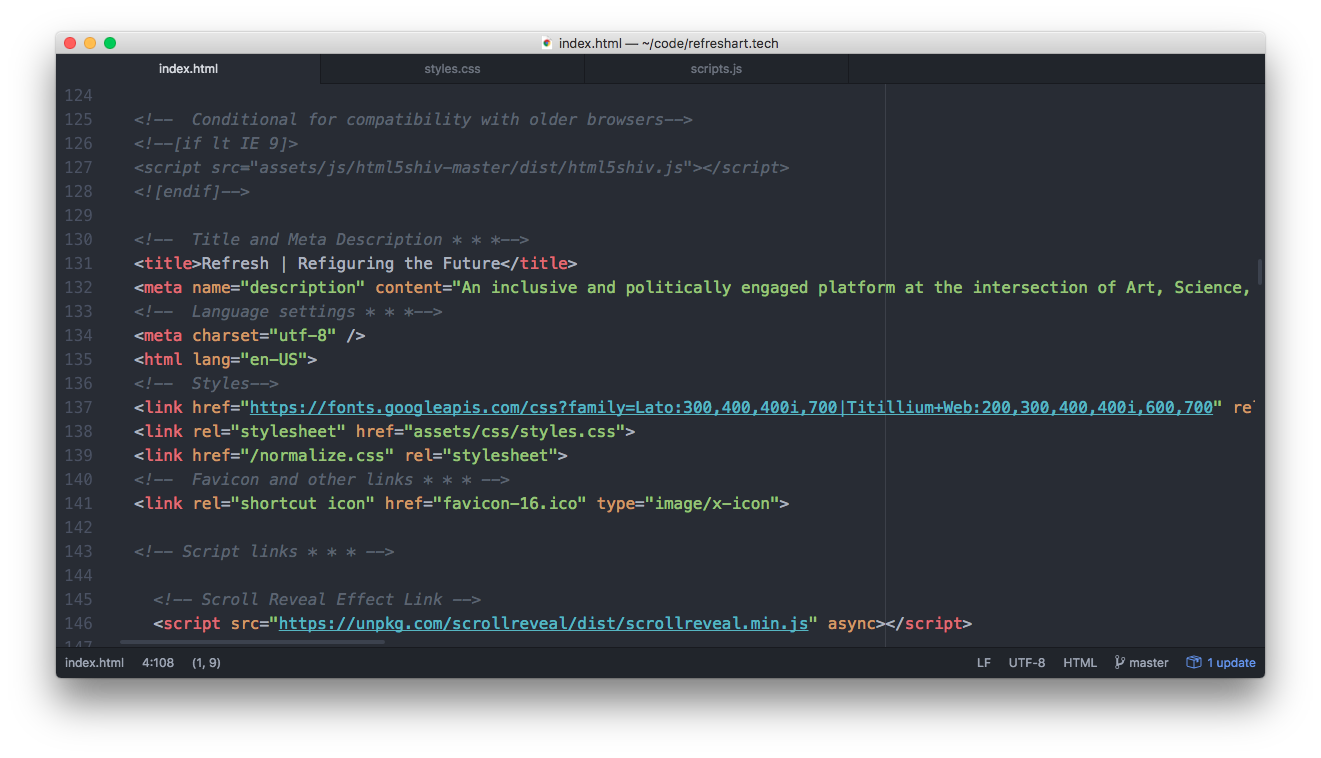Click the "image/x-icon" type value
Image resolution: width=1321 pixels, height=758 pixels.
coord(711,503)
